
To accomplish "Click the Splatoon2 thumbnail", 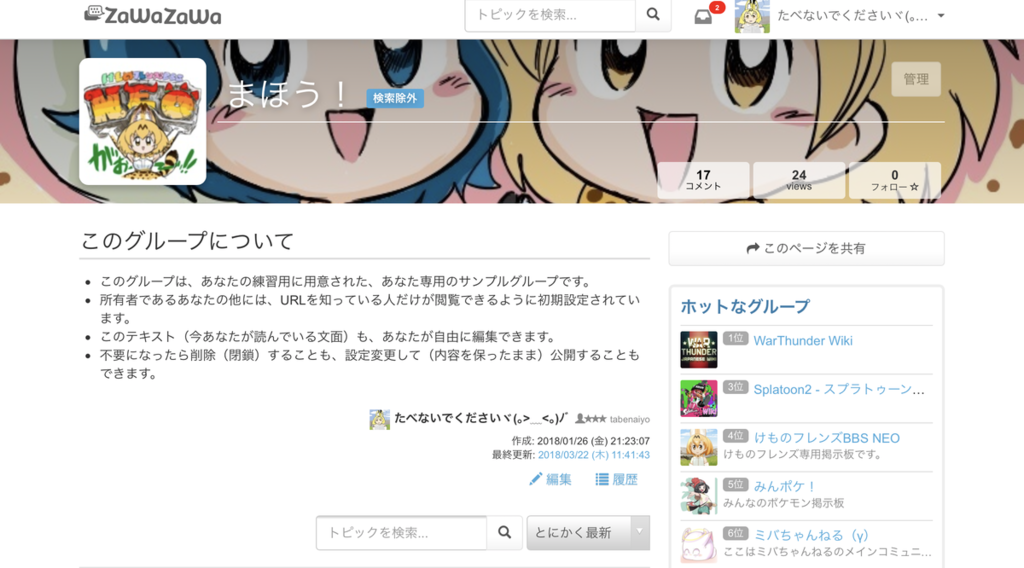I will pyautogui.click(x=699, y=398).
